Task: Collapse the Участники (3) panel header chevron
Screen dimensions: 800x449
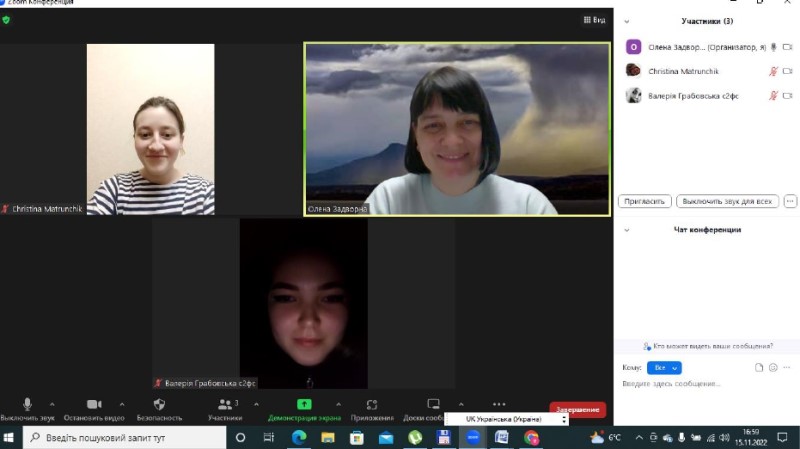Action: click(627, 21)
